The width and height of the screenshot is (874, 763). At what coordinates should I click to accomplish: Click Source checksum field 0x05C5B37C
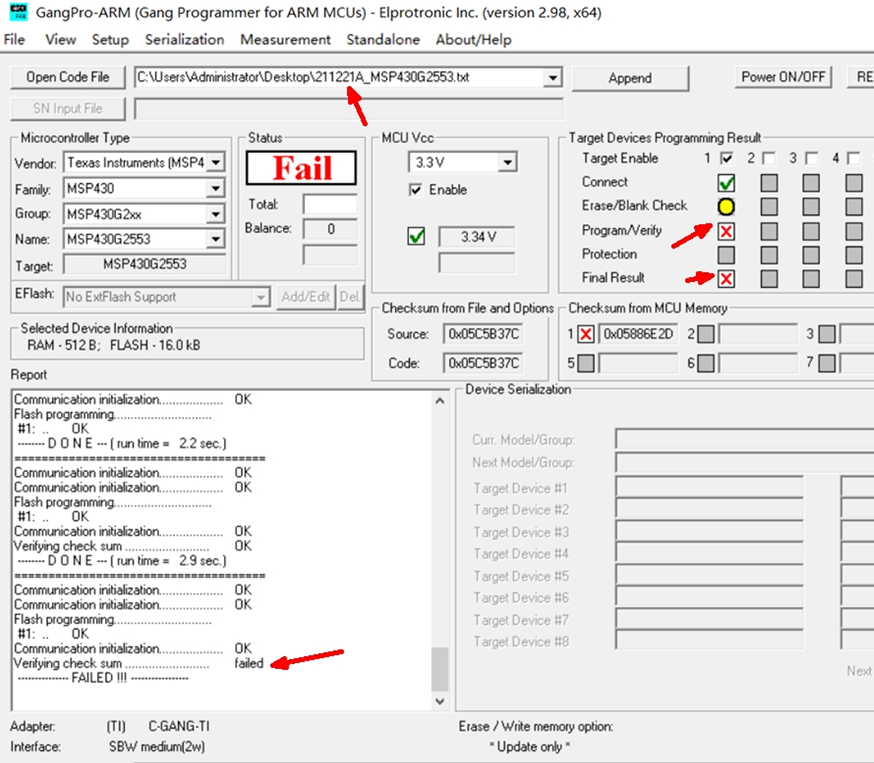483,334
